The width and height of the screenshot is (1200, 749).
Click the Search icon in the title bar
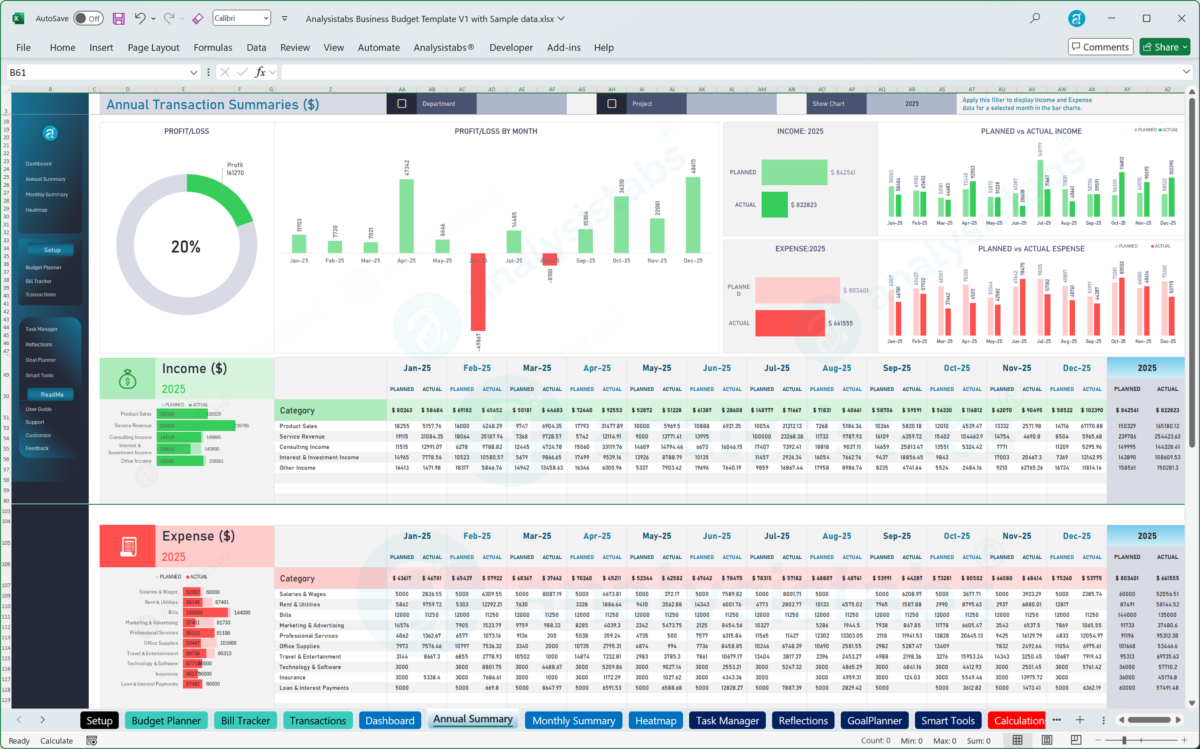[x=1035, y=18]
